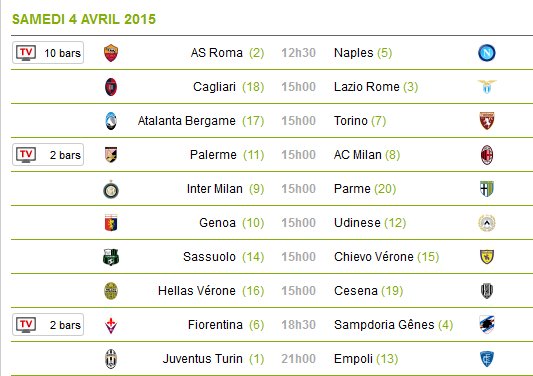Click the Inter Milan circular logo

click(111, 189)
